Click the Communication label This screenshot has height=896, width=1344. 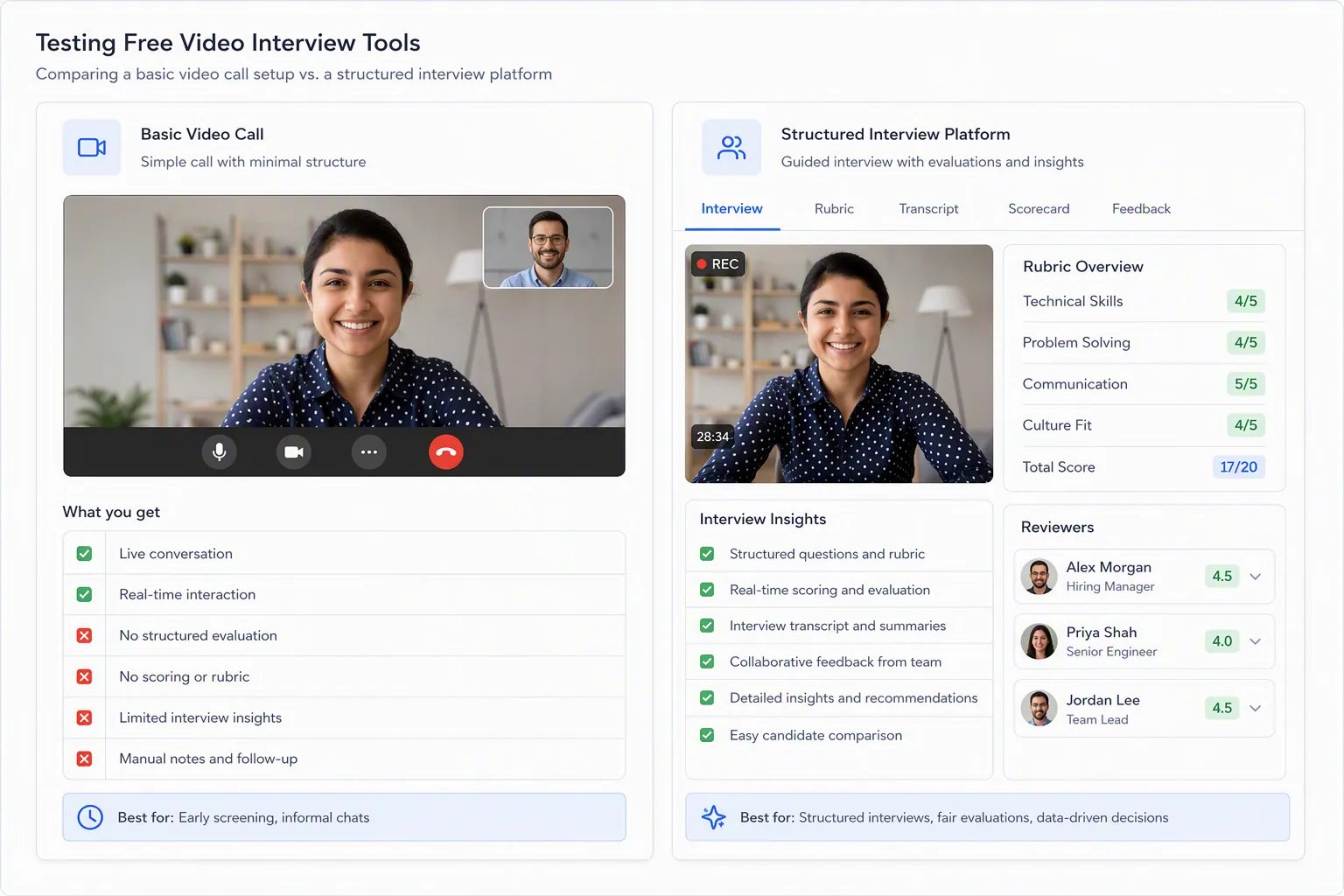(1075, 384)
